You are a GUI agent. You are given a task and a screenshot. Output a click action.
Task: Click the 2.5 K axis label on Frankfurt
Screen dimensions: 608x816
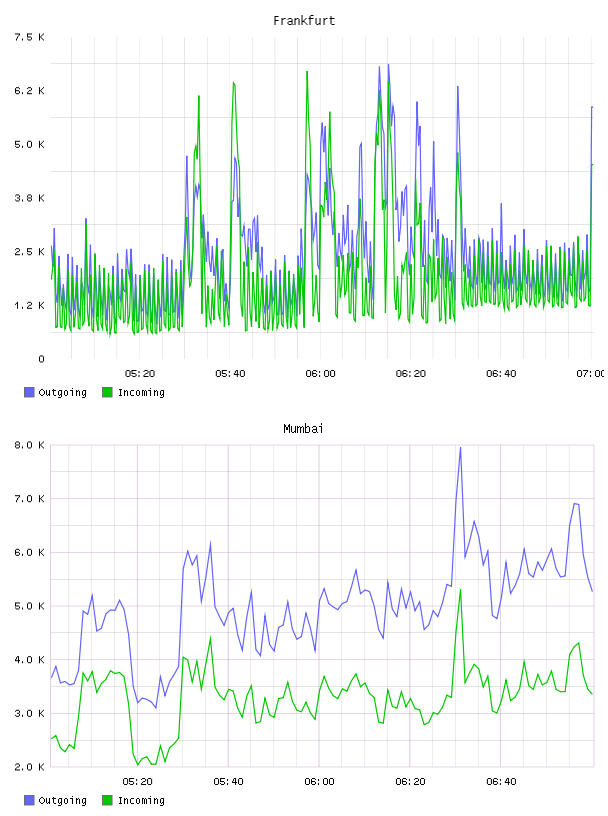[x=29, y=251]
